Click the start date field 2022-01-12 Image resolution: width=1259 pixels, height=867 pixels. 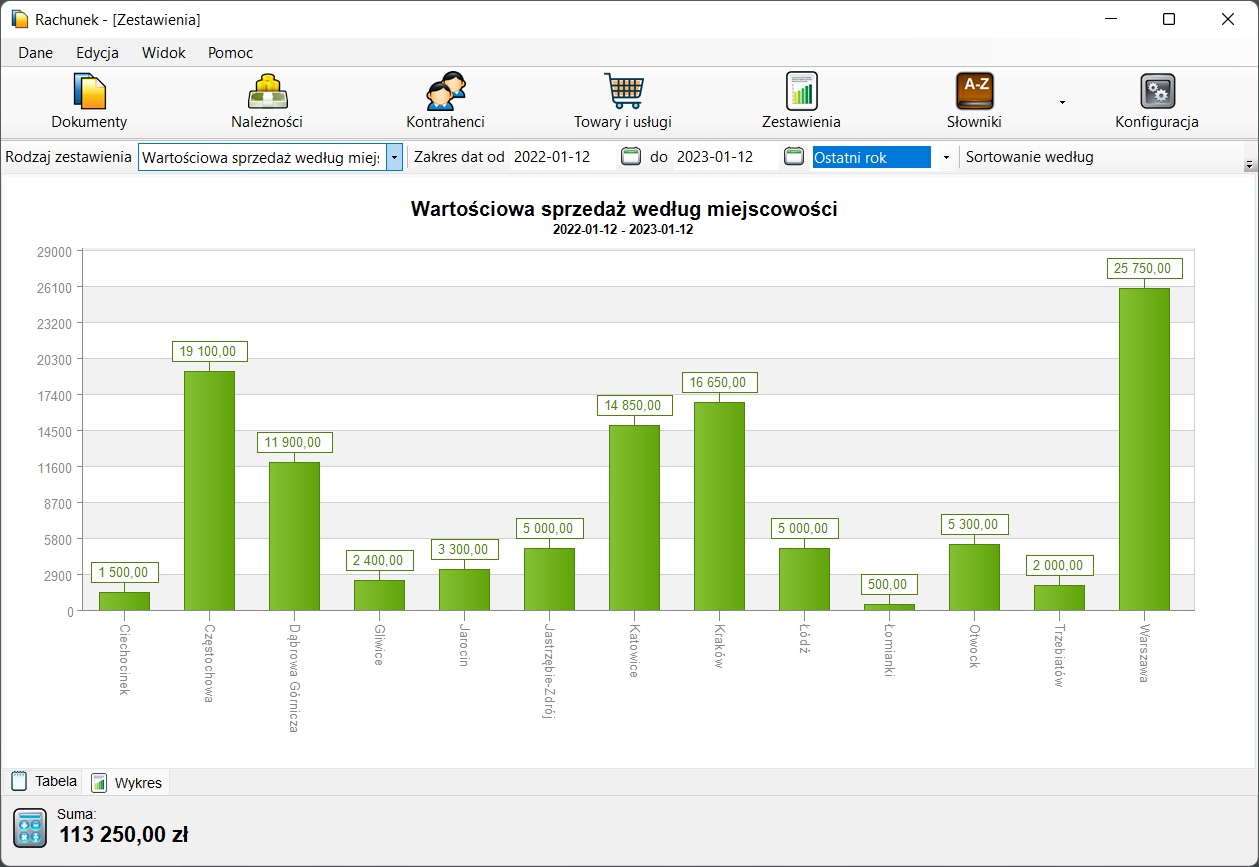(562, 157)
